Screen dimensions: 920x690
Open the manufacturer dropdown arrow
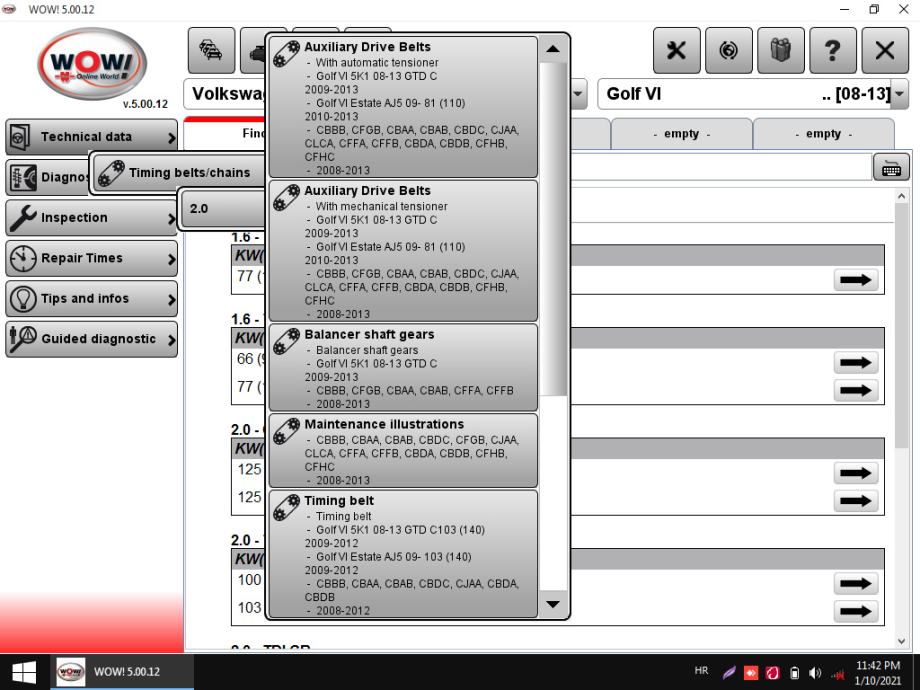pyautogui.click(x=578, y=94)
